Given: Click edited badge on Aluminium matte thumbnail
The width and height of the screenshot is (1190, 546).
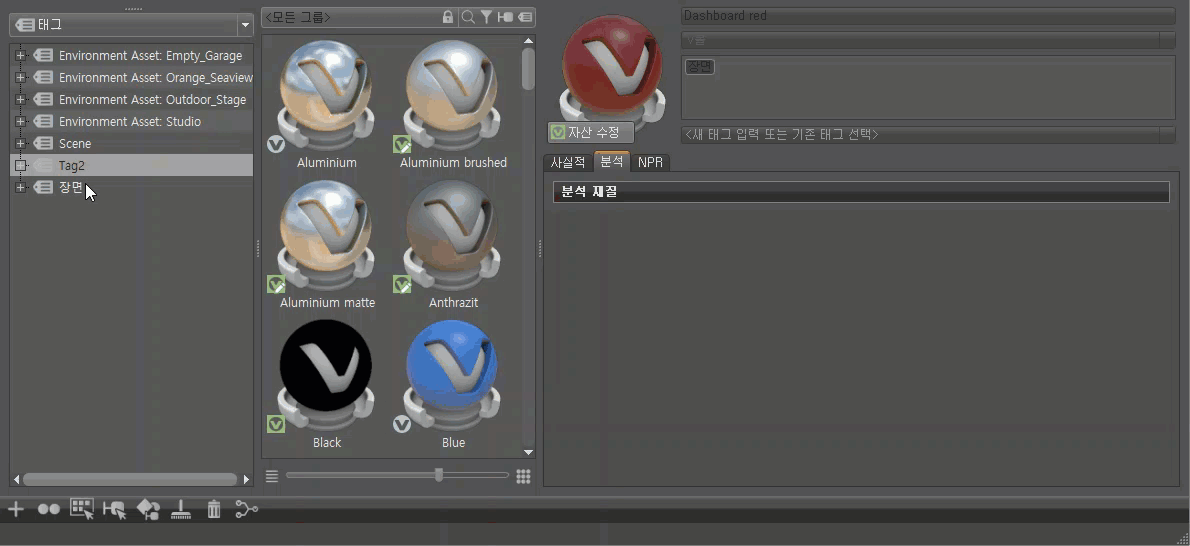Looking at the screenshot, I should pos(275,284).
